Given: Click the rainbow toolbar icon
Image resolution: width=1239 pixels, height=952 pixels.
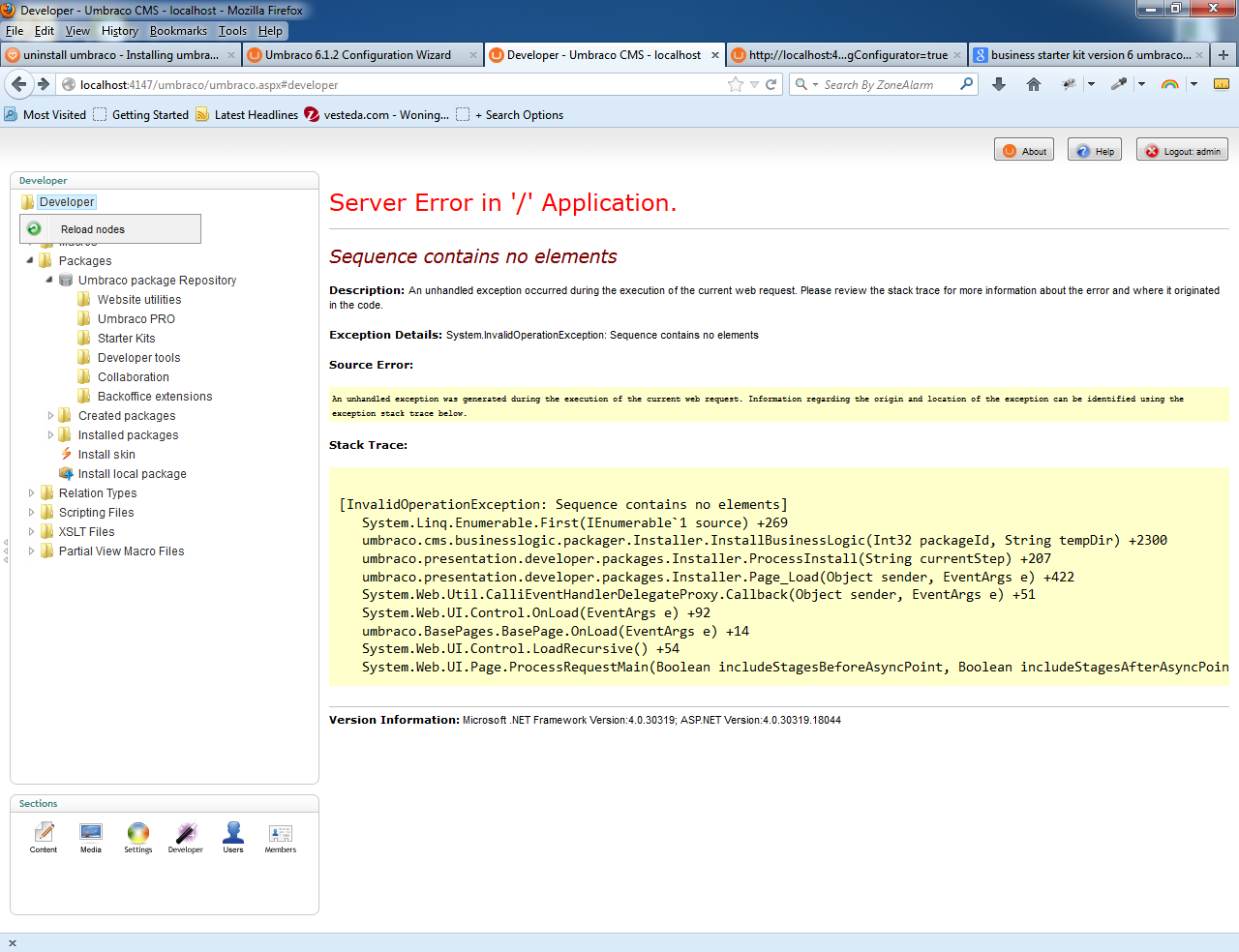Looking at the screenshot, I should point(1170,84).
